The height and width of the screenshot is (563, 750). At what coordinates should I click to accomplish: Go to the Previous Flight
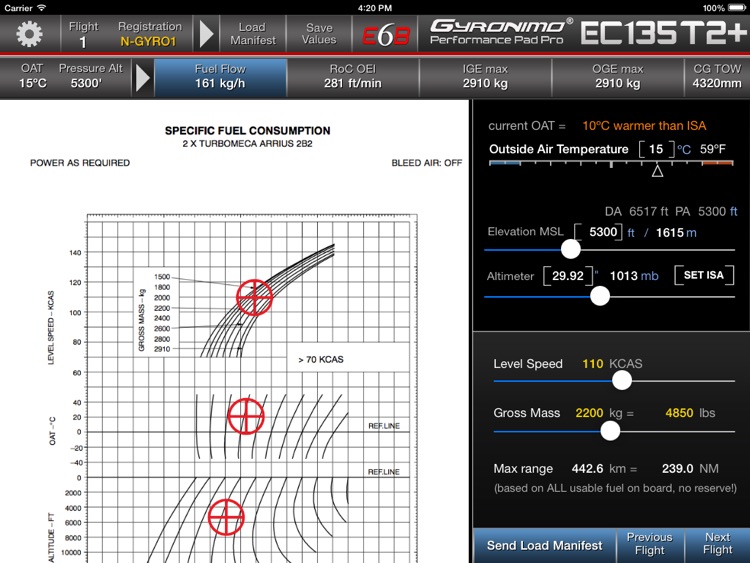pos(650,544)
